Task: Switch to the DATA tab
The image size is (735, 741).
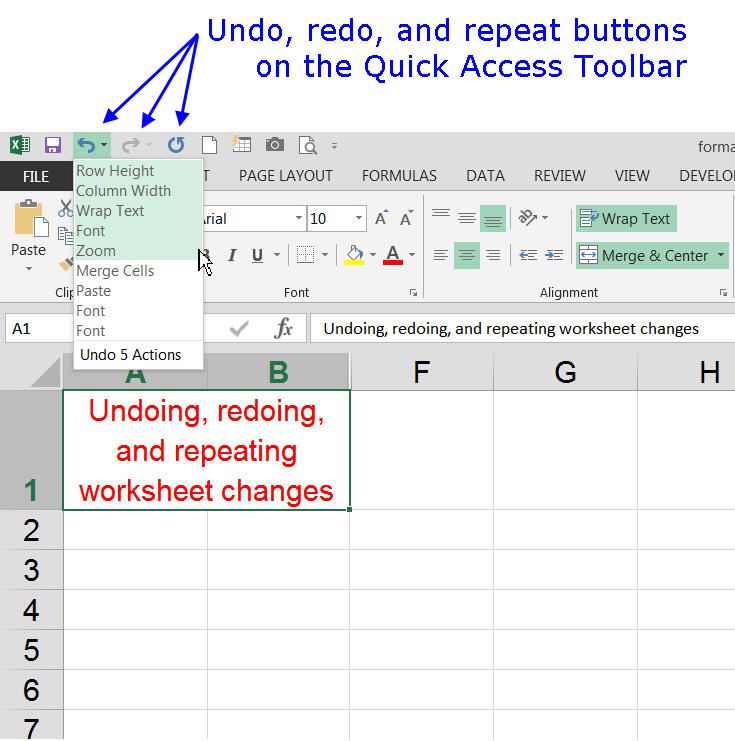Action: 485,176
